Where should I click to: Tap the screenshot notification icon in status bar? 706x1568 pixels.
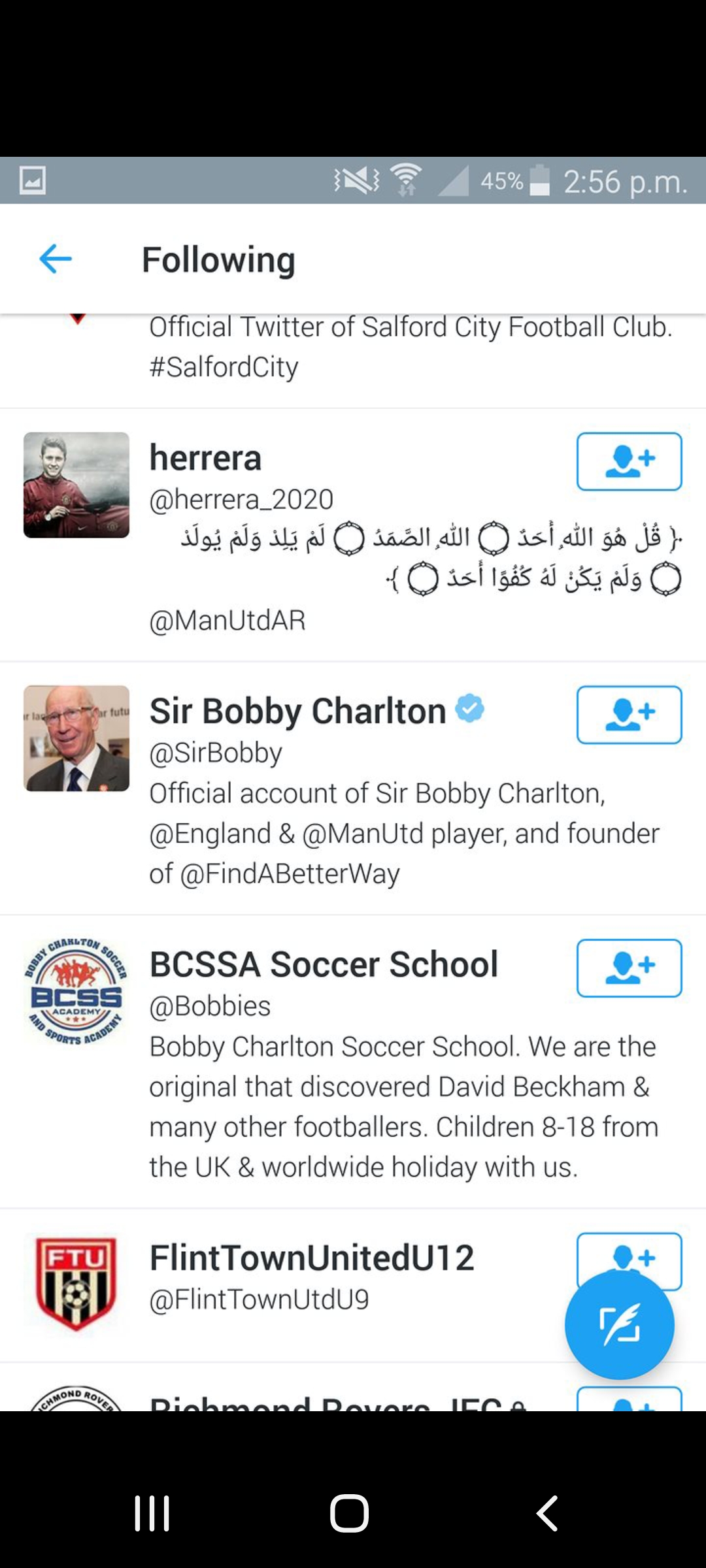click(32, 180)
